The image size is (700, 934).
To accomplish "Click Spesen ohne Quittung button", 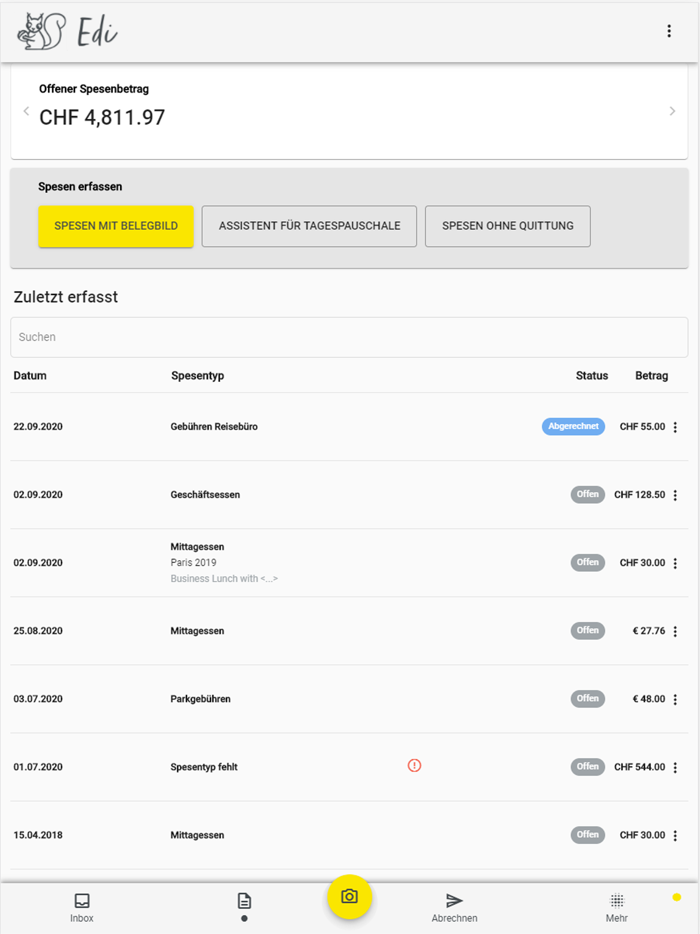I will [508, 226].
